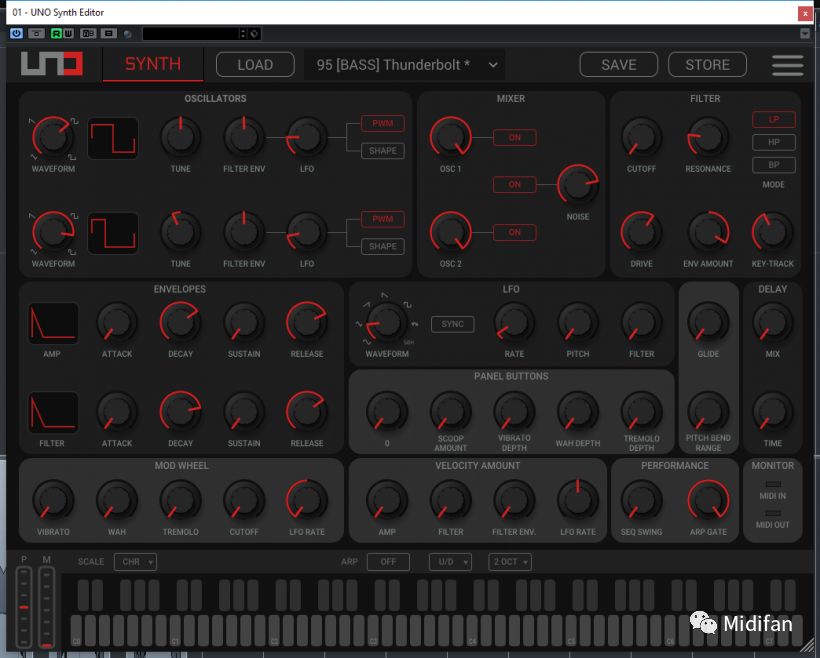
Task: Click the ENV AMOUNT knob
Action: pos(708,233)
